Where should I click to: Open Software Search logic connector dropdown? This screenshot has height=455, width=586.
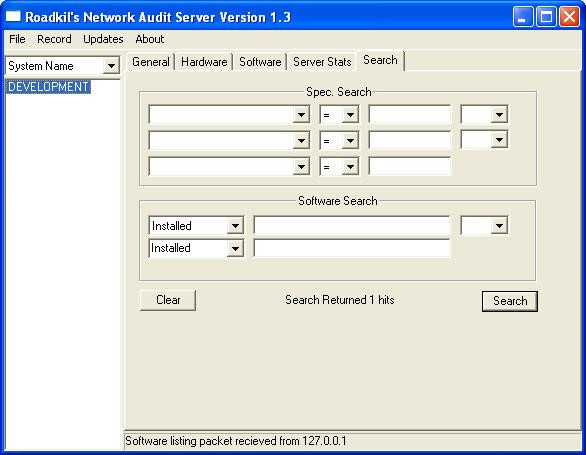pyautogui.click(x=499, y=225)
